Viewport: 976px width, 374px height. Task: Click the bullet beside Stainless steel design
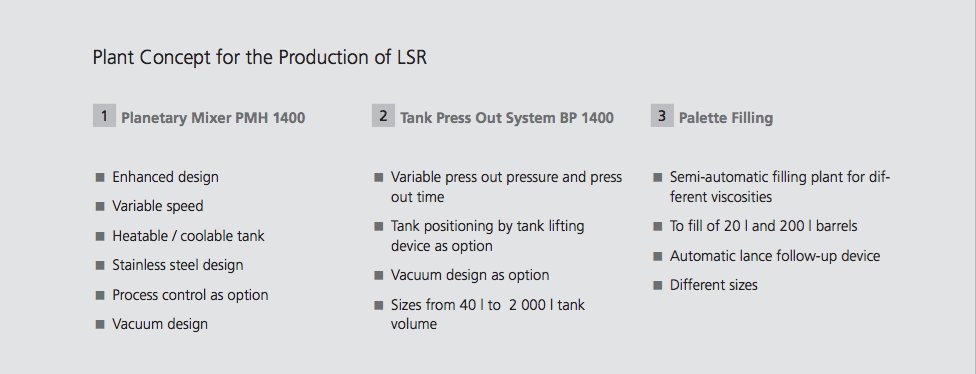(100, 265)
